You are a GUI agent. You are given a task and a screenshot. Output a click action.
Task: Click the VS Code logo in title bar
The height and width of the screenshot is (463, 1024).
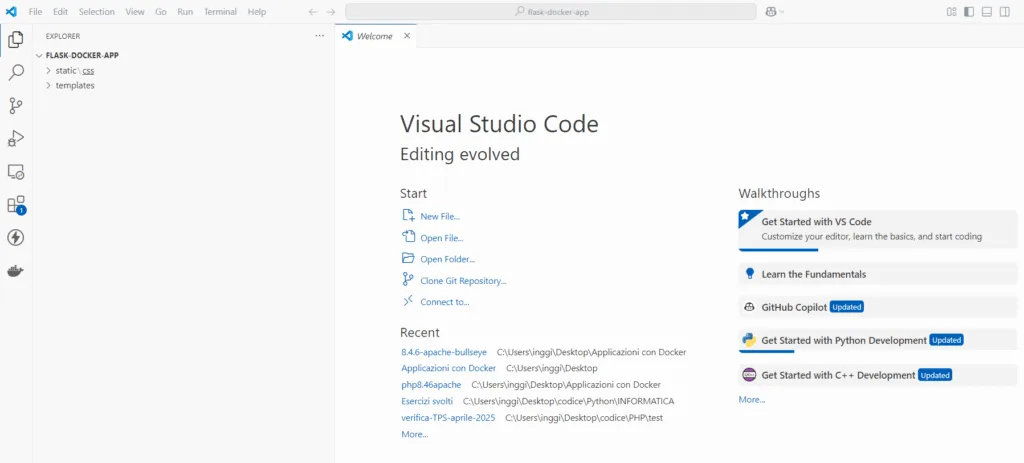[x=11, y=12]
